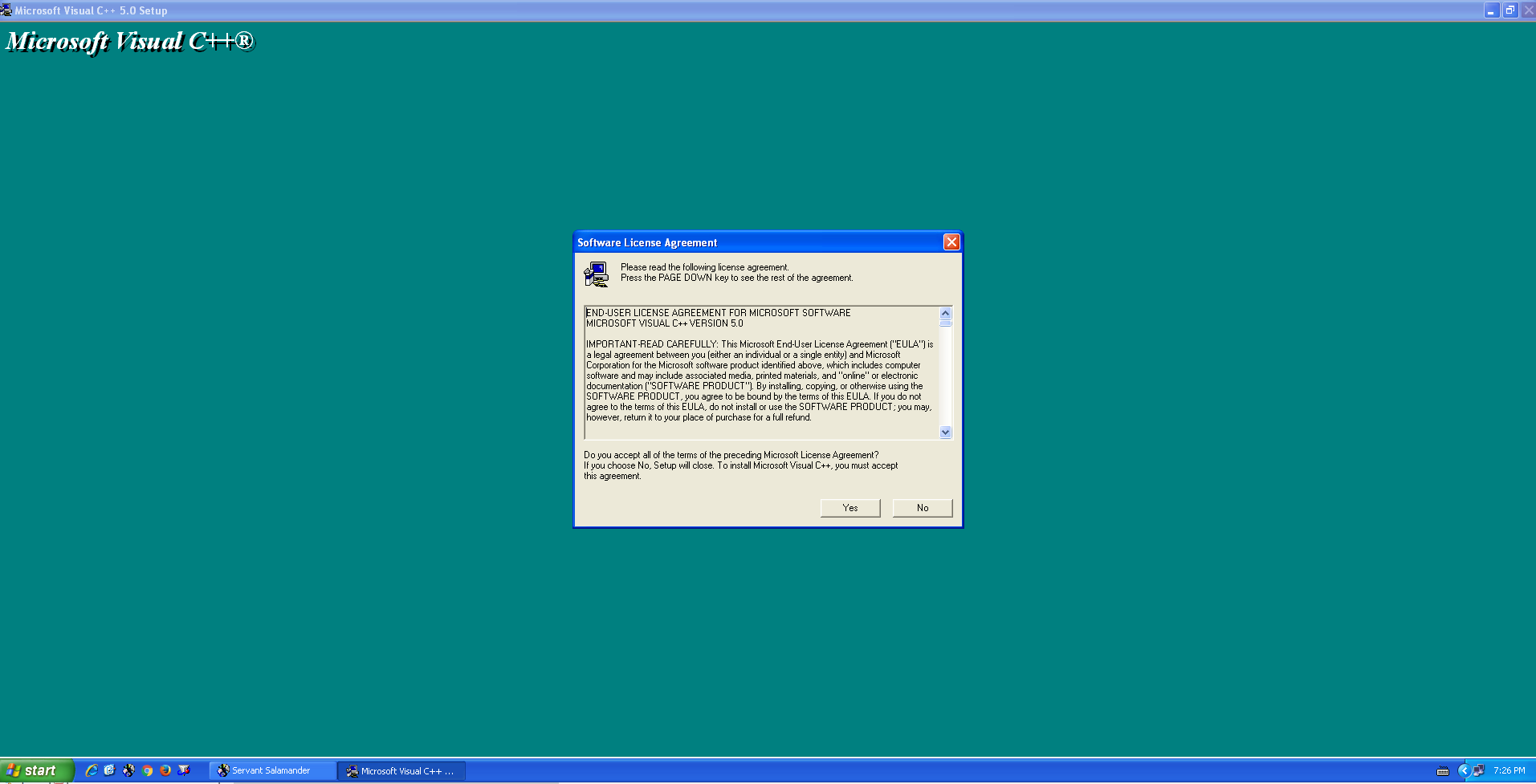Expand hidden system tray icons
Screen dimensions: 1536x784
tap(1463, 770)
